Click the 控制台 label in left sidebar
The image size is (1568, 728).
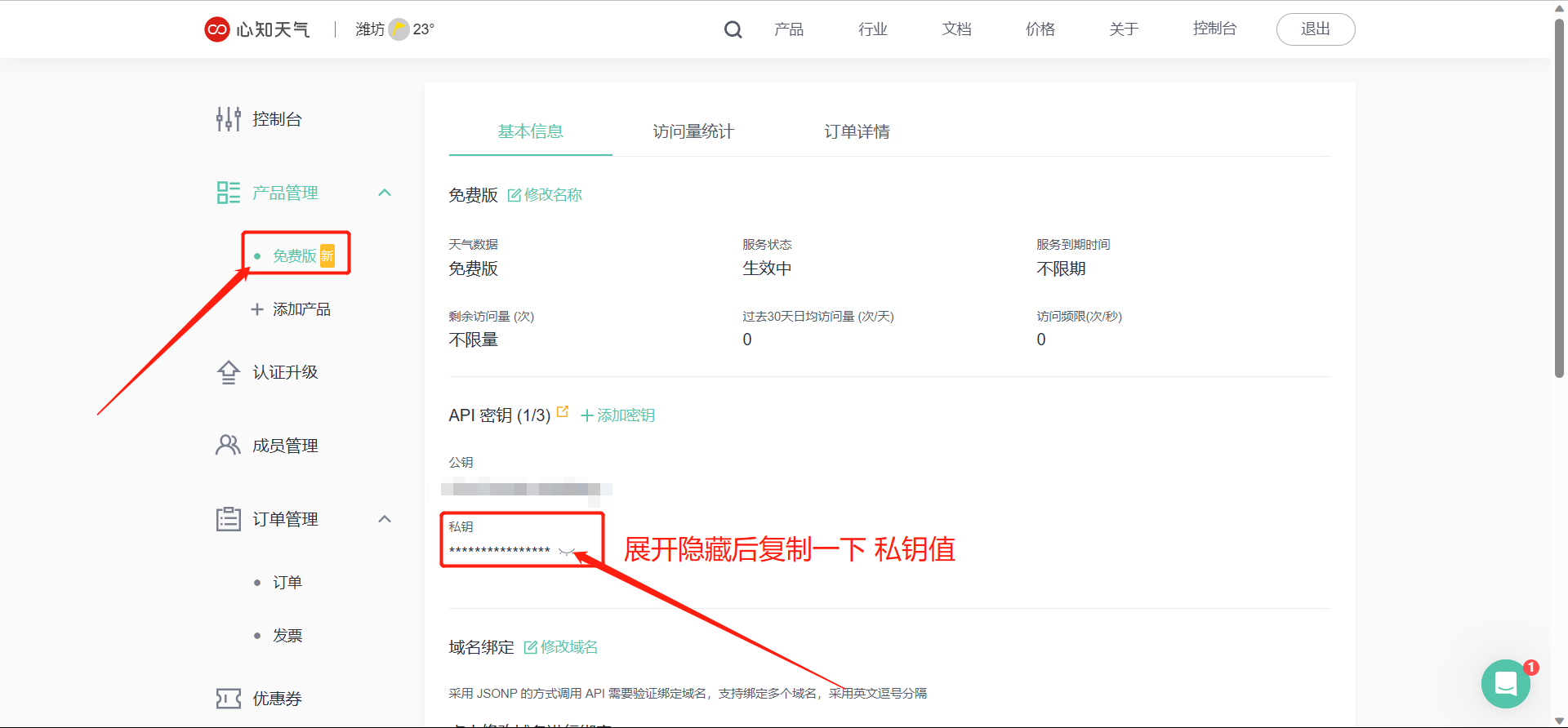(277, 119)
